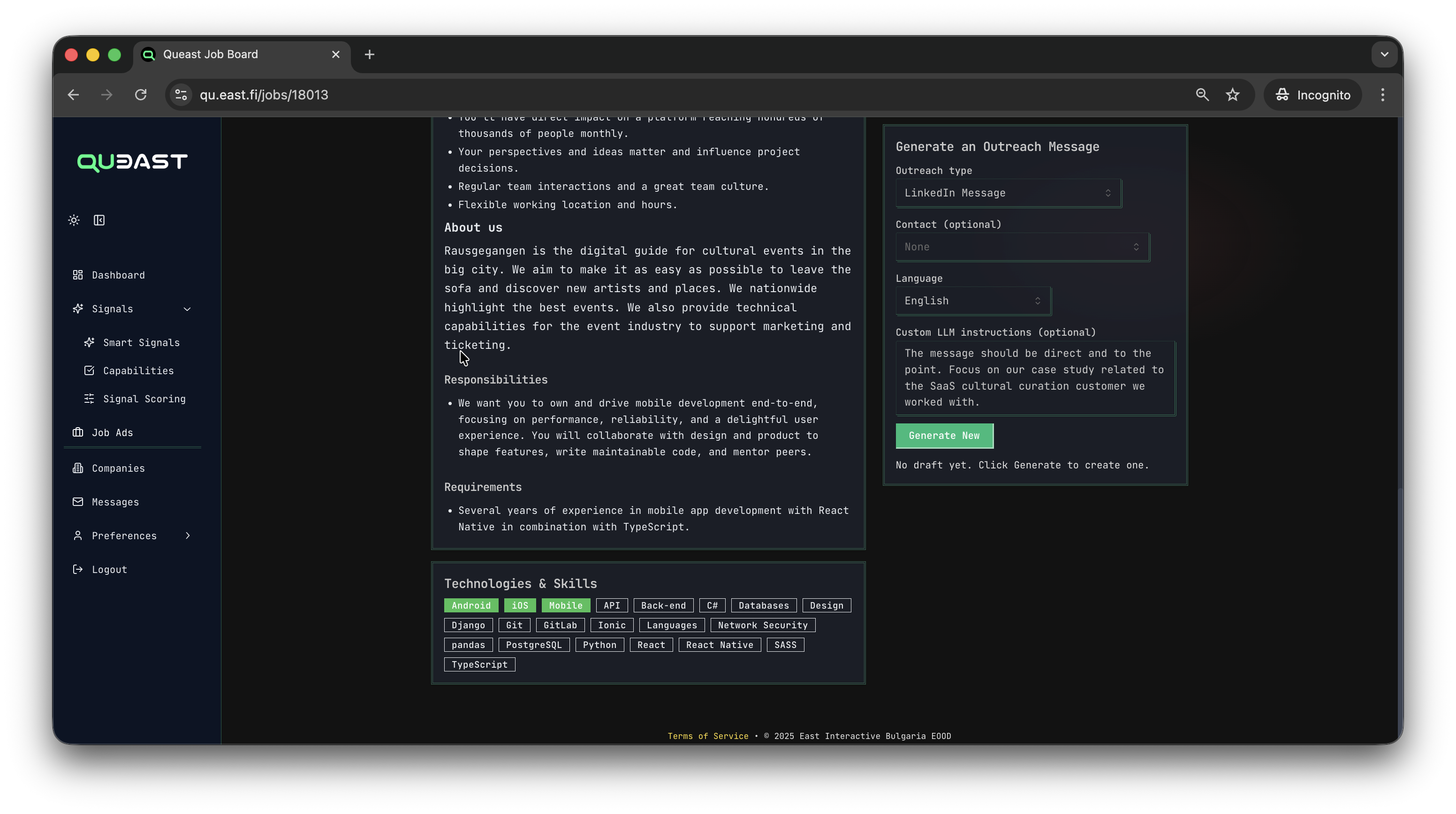Click the Logout option

(x=109, y=569)
